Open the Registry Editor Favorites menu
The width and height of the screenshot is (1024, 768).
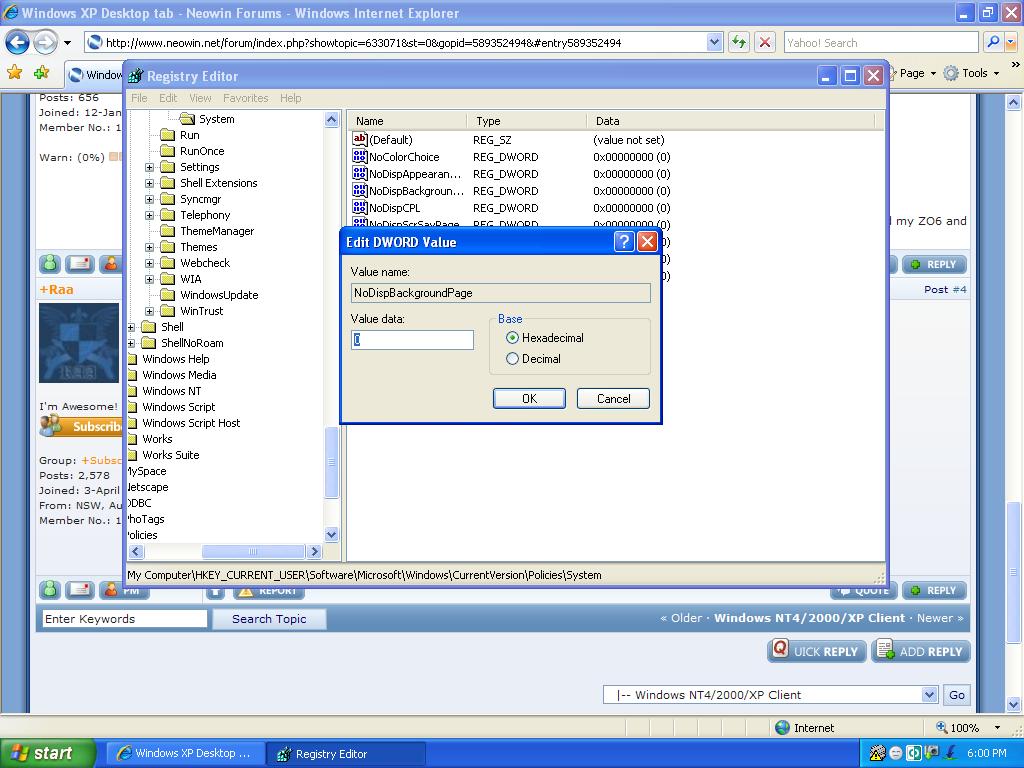tap(246, 98)
